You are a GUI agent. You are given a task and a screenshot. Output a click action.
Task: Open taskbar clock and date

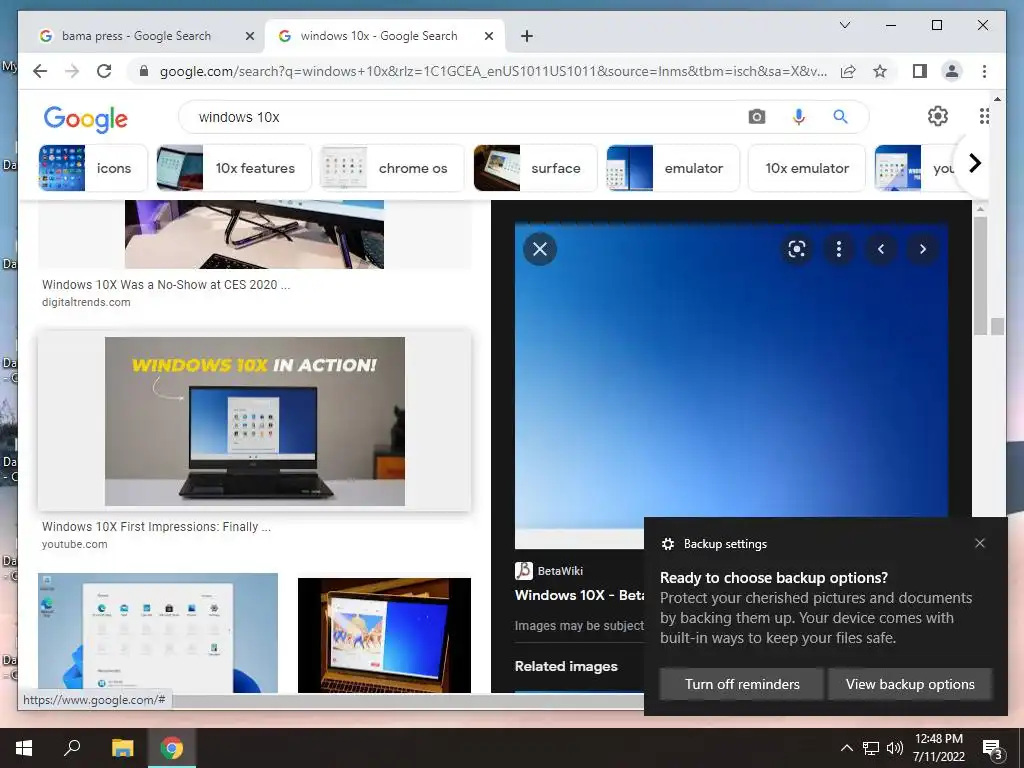[938, 748]
